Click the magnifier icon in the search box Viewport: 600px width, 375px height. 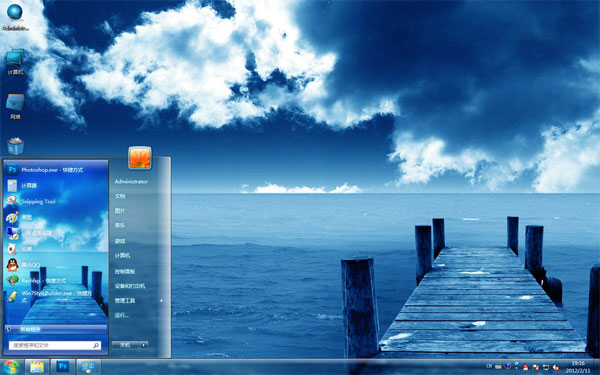click(96, 345)
